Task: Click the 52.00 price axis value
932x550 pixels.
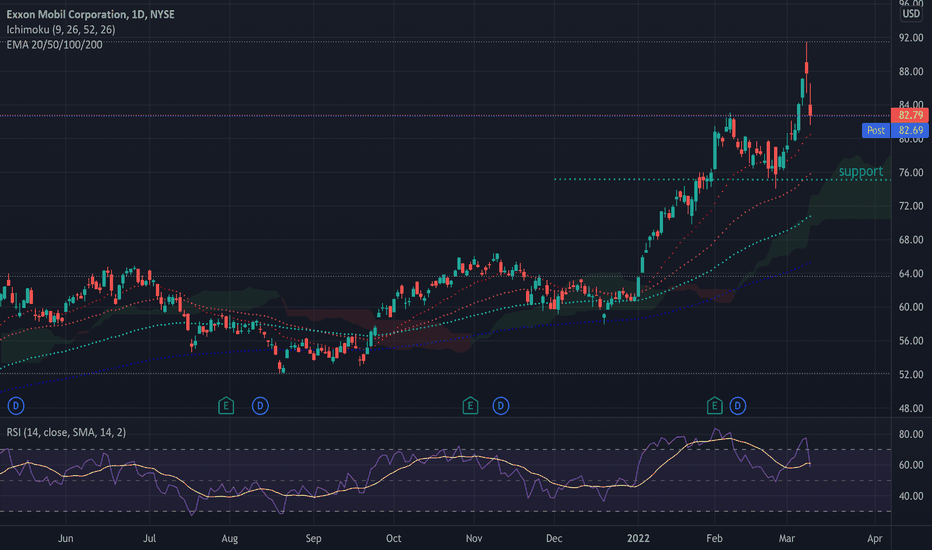Action: [911, 375]
